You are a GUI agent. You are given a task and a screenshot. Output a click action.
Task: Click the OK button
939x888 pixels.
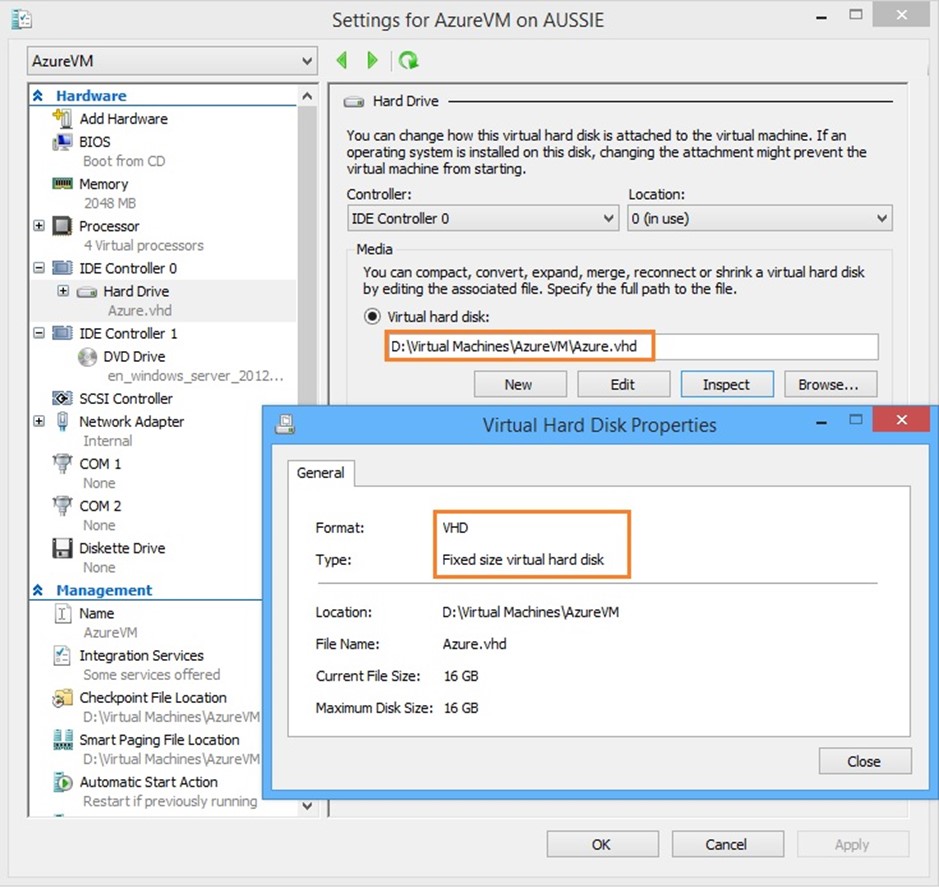(x=602, y=844)
